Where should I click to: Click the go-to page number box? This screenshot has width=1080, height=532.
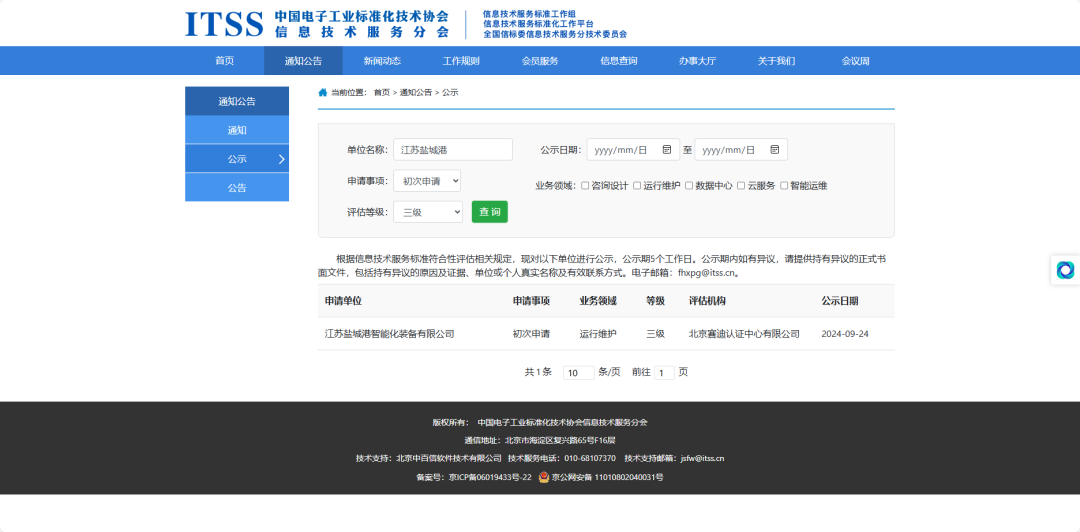[664, 372]
